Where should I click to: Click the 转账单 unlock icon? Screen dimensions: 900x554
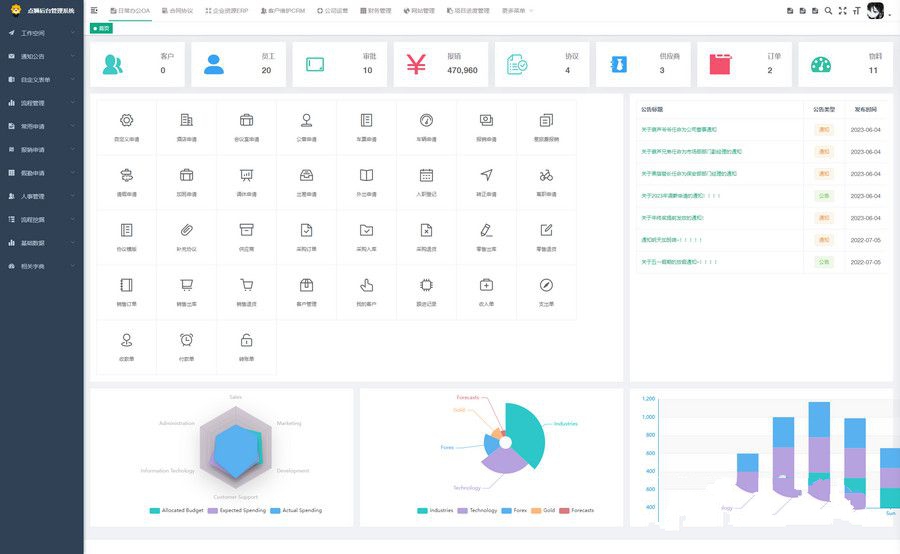pyautogui.click(x=246, y=340)
